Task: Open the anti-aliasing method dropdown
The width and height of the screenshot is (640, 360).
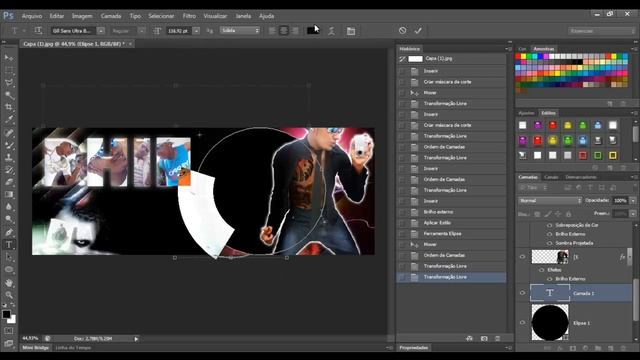Action: [240, 31]
